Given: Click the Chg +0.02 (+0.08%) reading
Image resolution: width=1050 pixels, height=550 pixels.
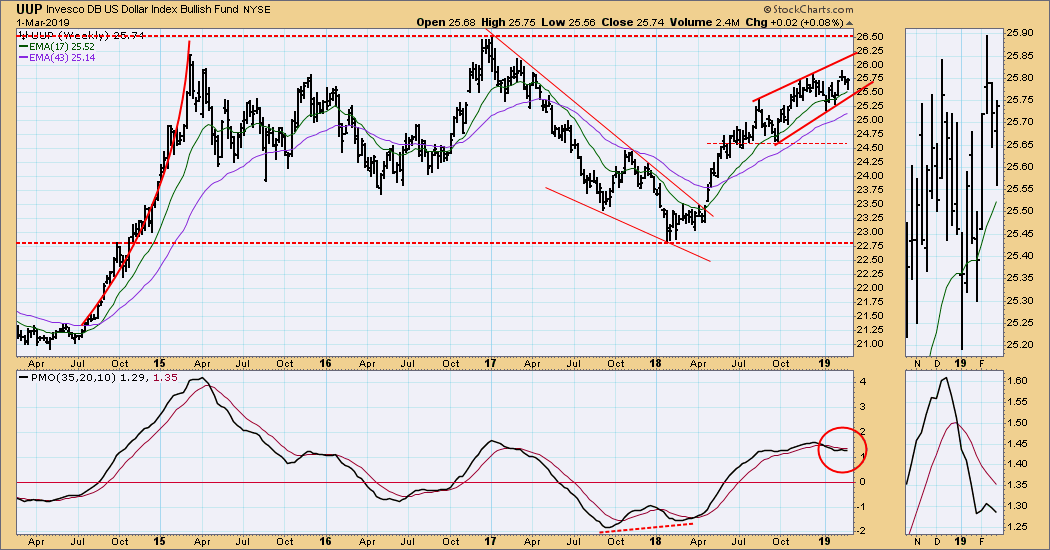Looking at the screenshot, I should tap(799, 22).
